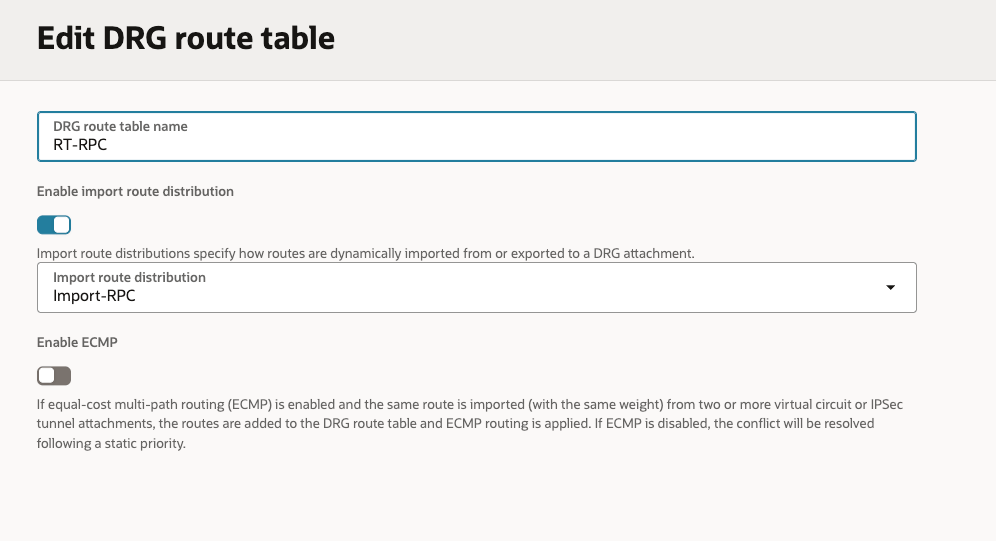Click the "Enable ECMP" label
996x541 pixels.
pyautogui.click(x=77, y=342)
